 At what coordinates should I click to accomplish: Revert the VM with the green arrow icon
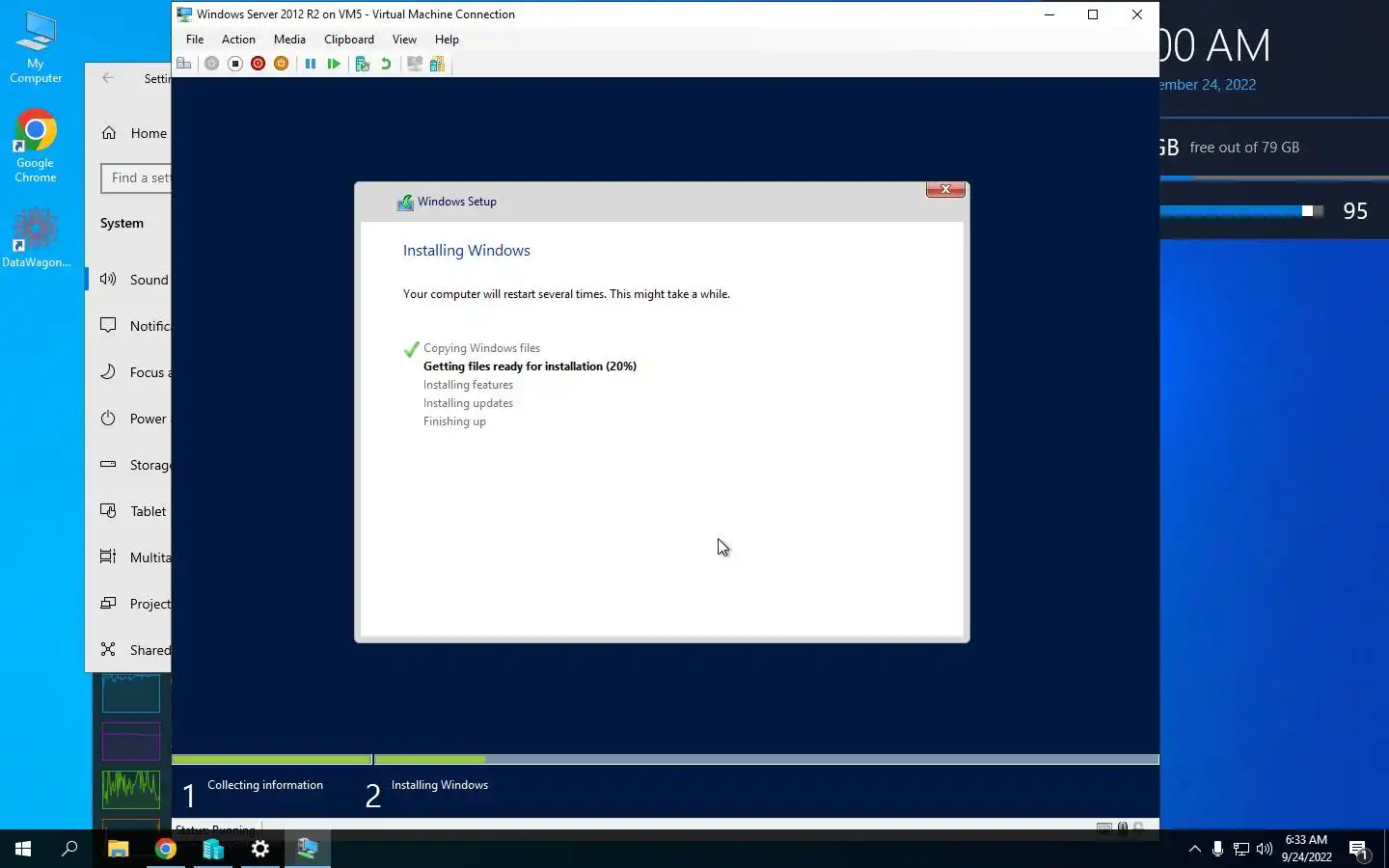[x=386, y=64]
